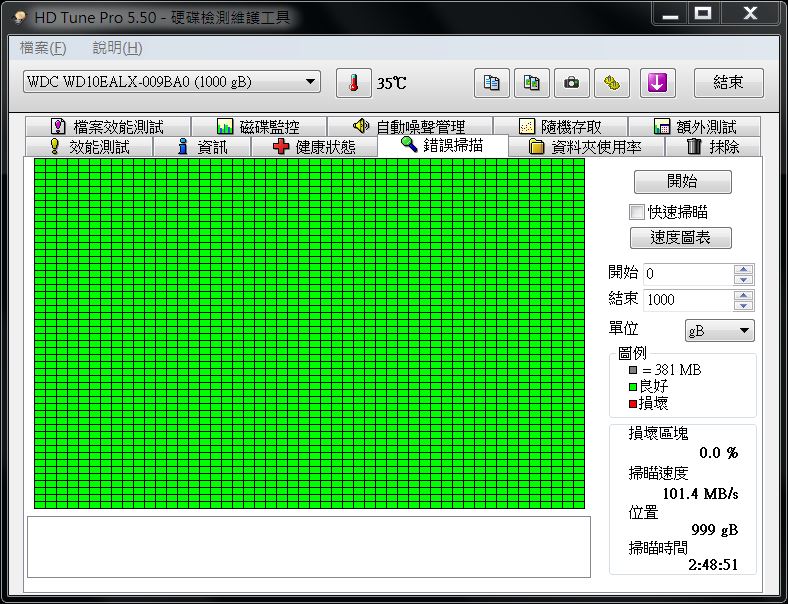Switch to the 磁碟監控 tab

click(259, 127)
